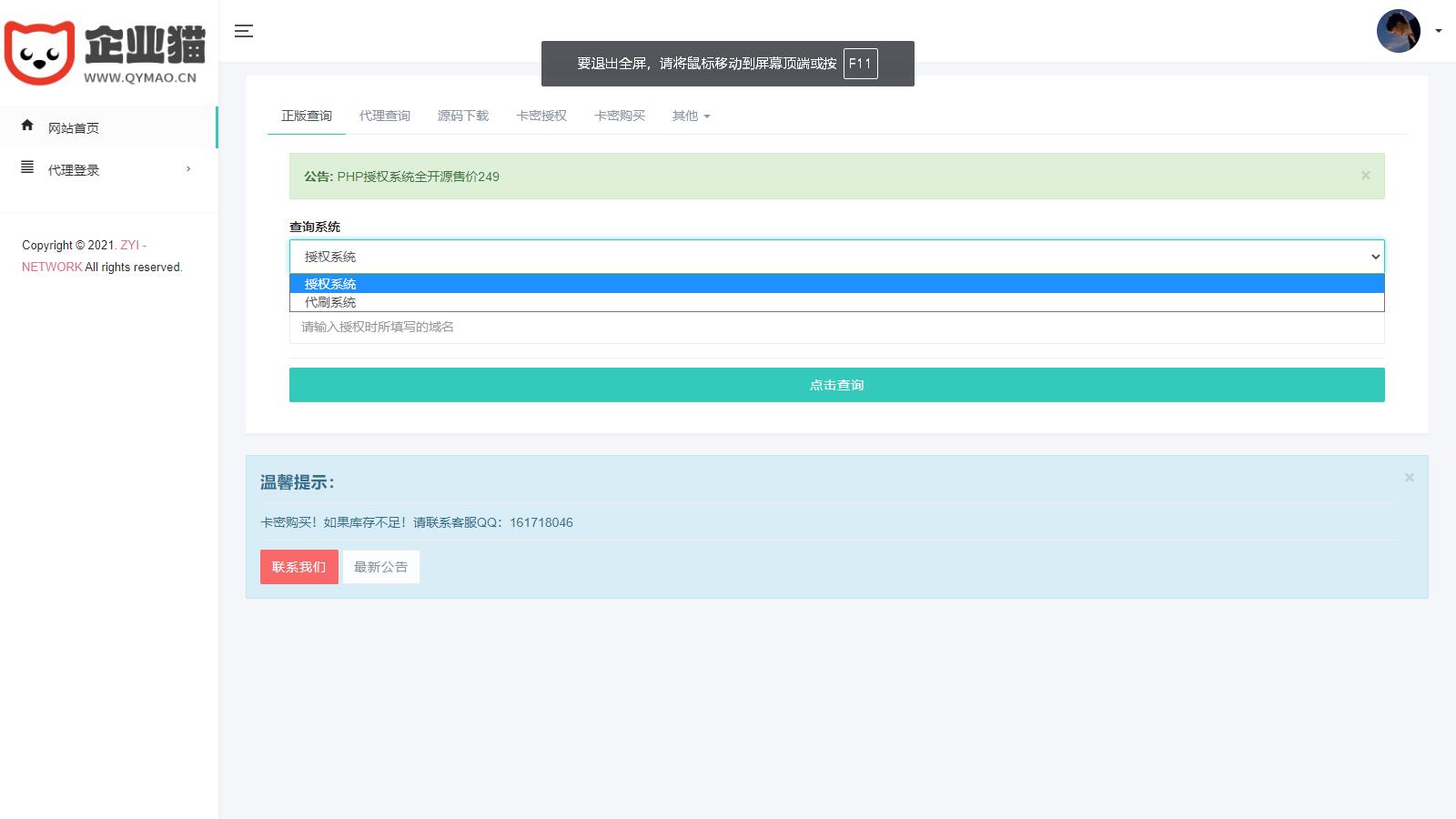Viewport: 1456px width, 819px height.
Task: Go to the 卡密购买 tab
Action: (620, 116)
